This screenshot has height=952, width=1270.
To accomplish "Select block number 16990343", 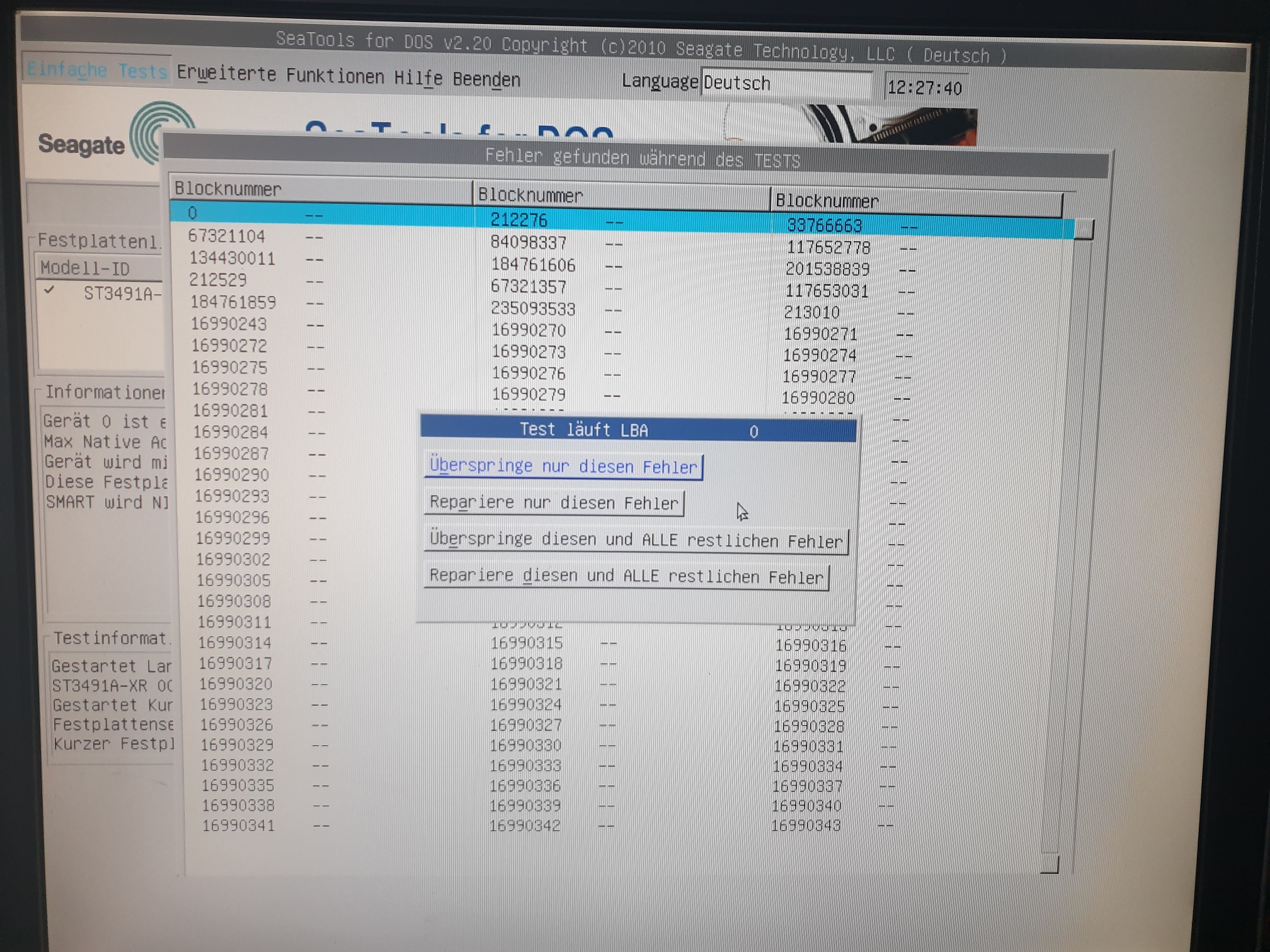I will tap(806, 825).
